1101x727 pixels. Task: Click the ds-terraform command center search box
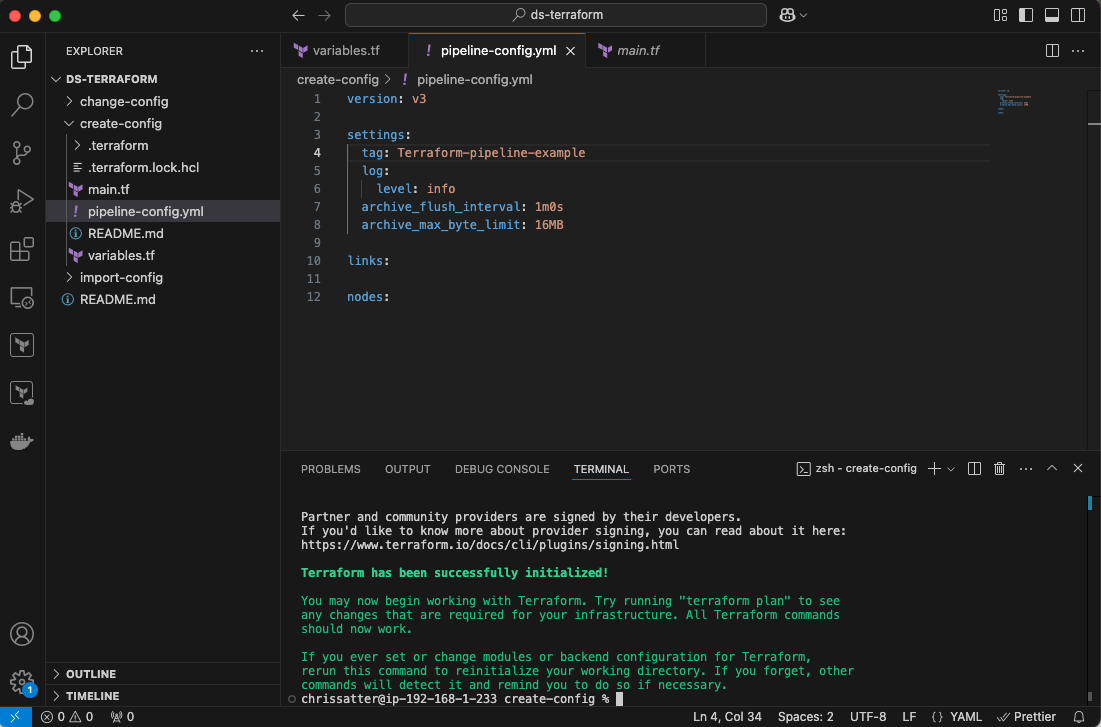pos(556,15)
